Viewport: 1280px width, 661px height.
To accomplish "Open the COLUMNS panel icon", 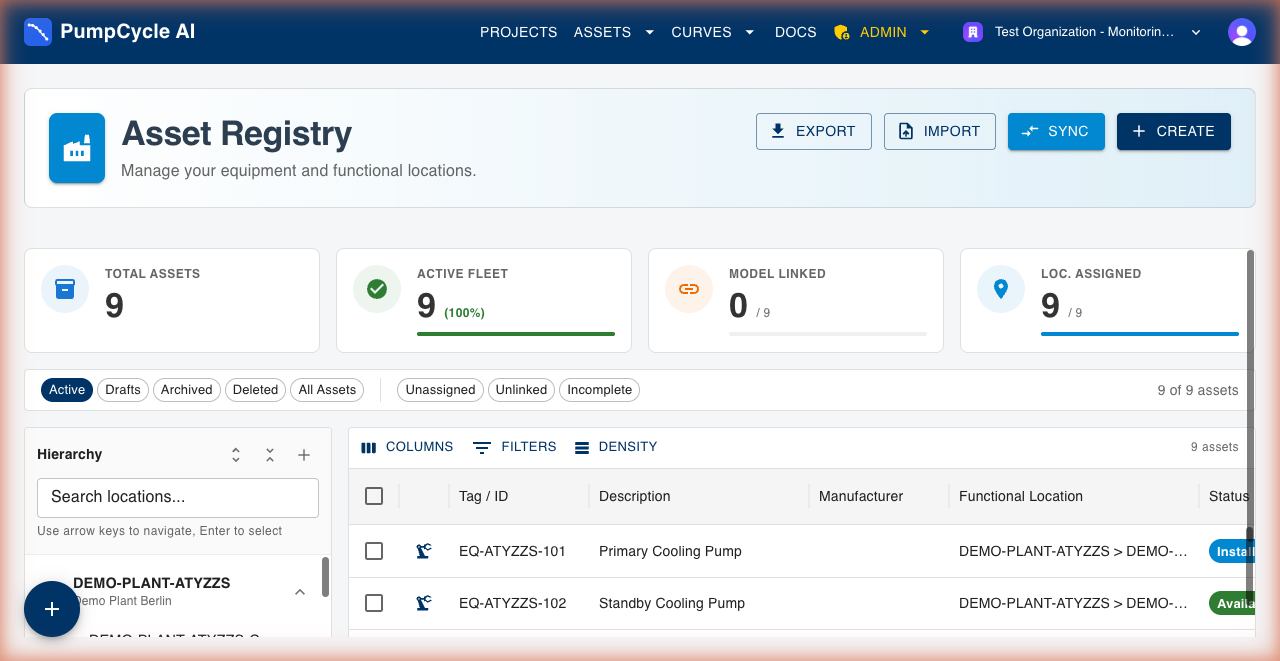I will [368, 447].
